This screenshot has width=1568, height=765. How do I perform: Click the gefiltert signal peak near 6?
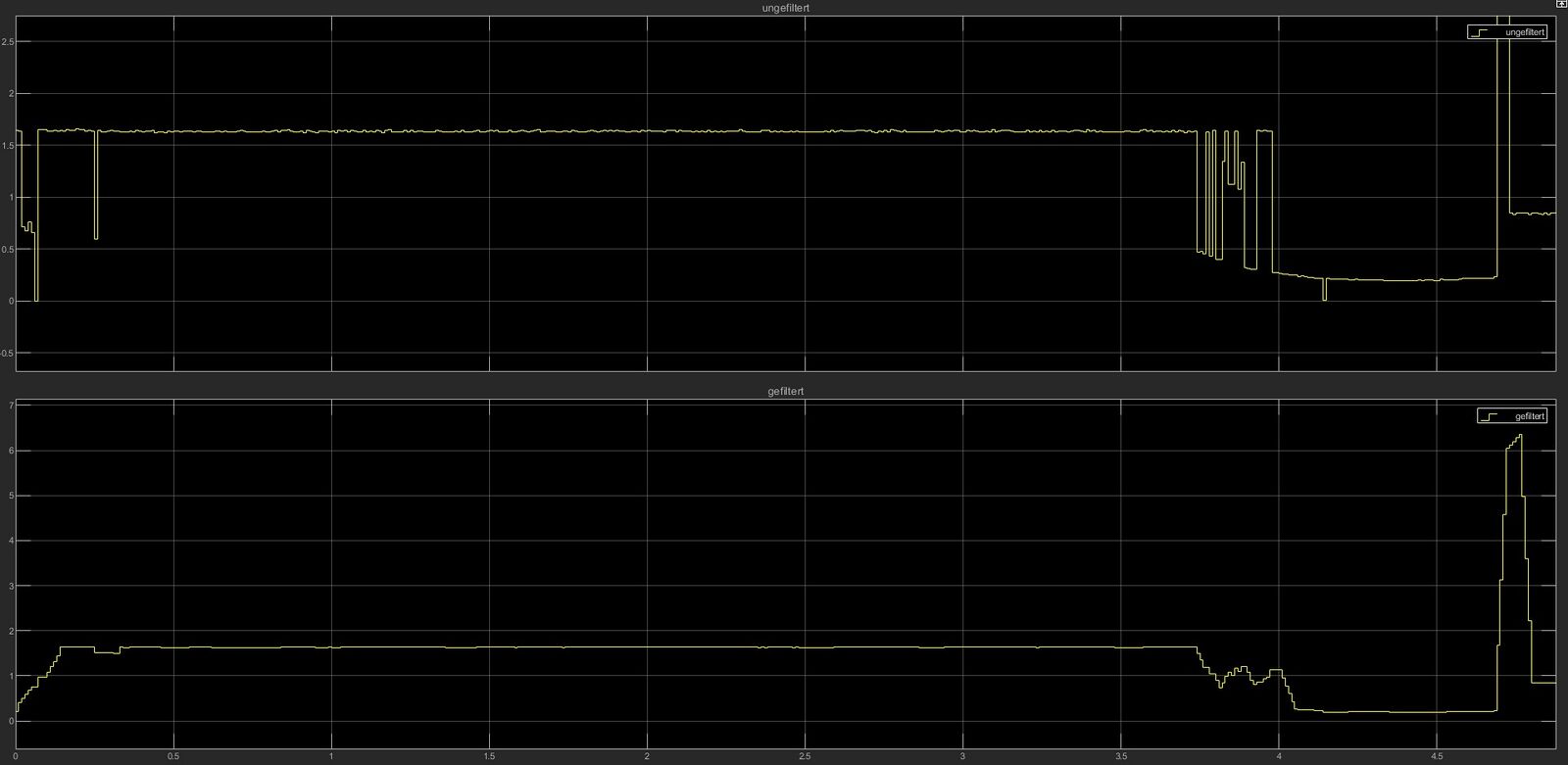pyautogui.click(x=1519, y=436)
